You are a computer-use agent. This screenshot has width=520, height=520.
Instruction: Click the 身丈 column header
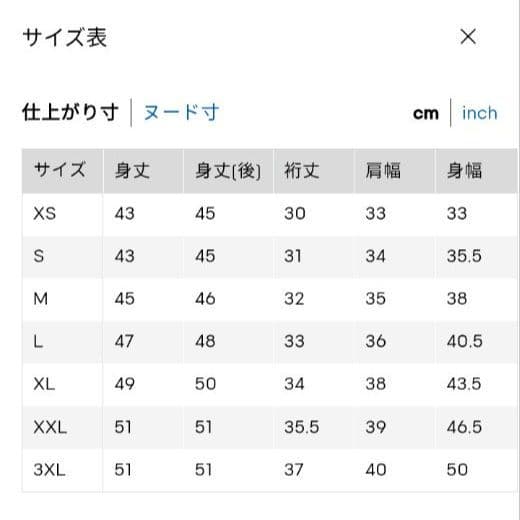[x=132, y=170]
